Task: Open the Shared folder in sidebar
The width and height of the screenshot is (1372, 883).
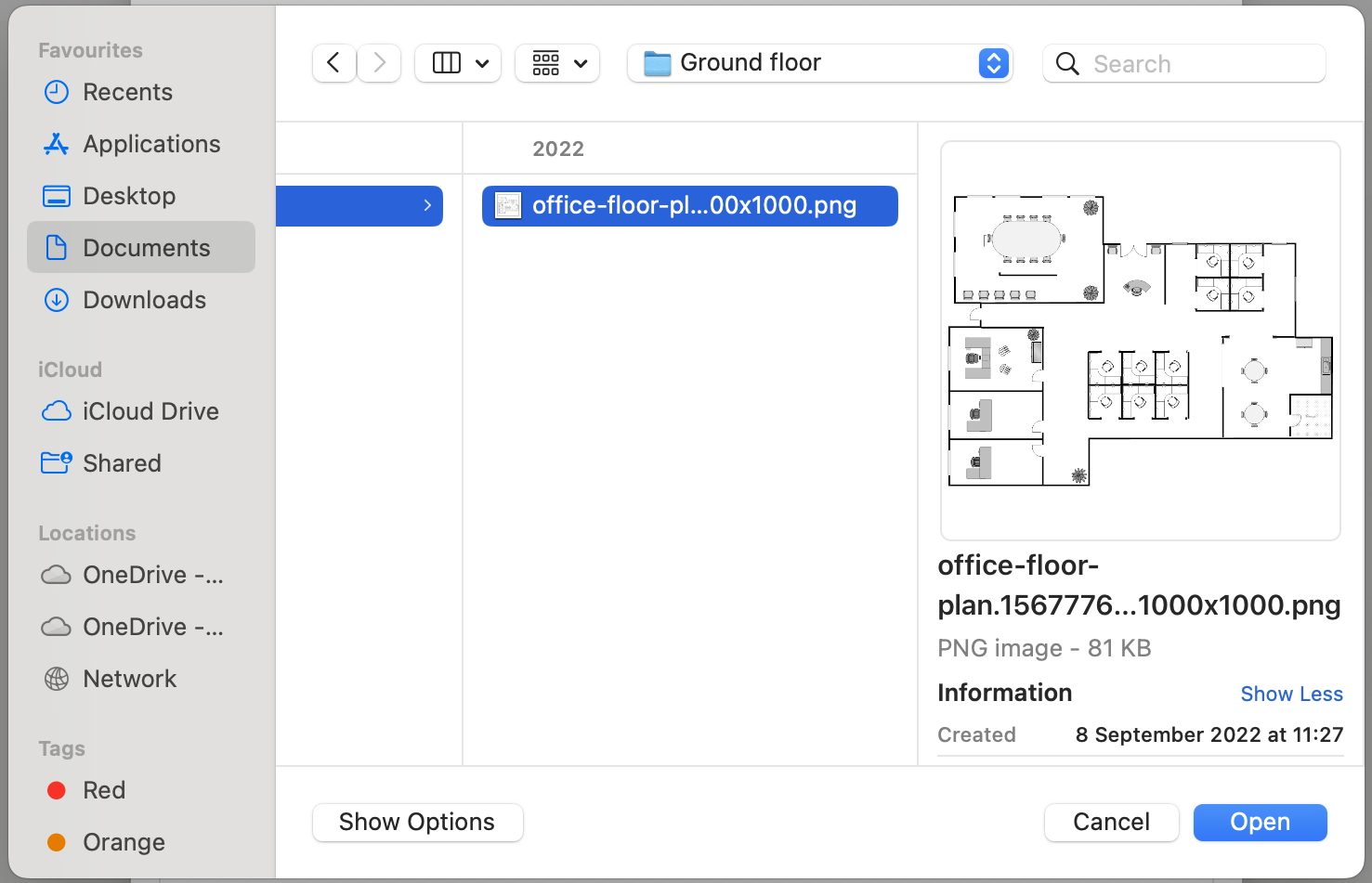Action: coord(122,463)
